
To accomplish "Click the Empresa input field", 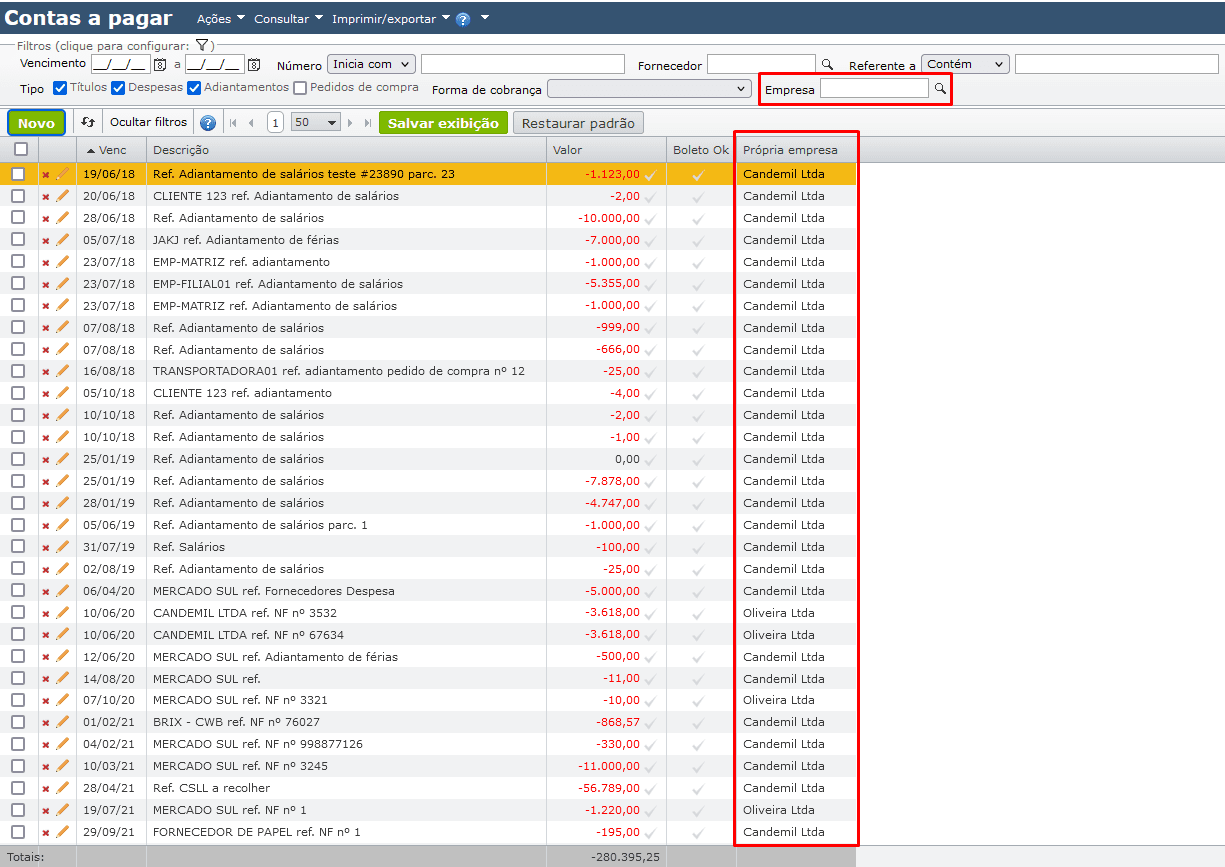I will click(x=874, y=89).
